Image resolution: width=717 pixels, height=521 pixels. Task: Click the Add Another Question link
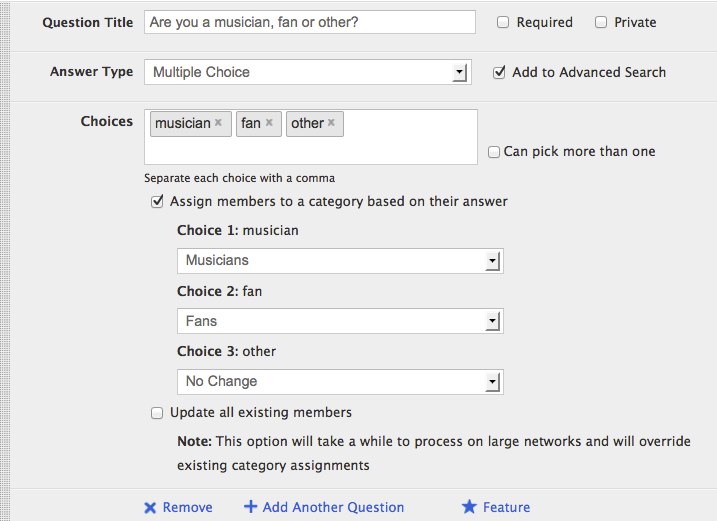[x=333, y=507]
